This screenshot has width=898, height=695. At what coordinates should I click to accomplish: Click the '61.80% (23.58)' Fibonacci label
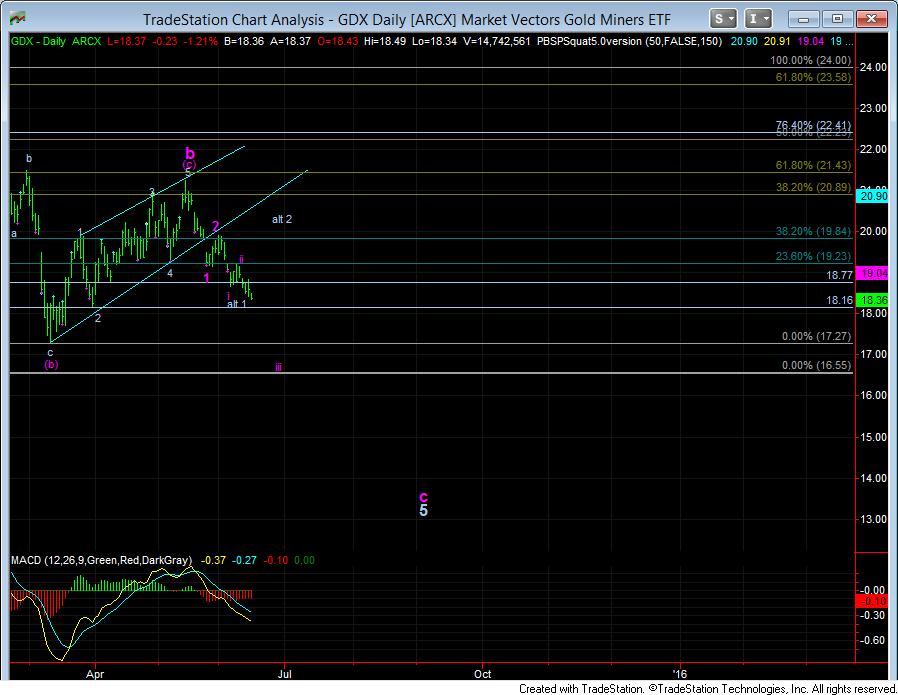coord(813,77)
